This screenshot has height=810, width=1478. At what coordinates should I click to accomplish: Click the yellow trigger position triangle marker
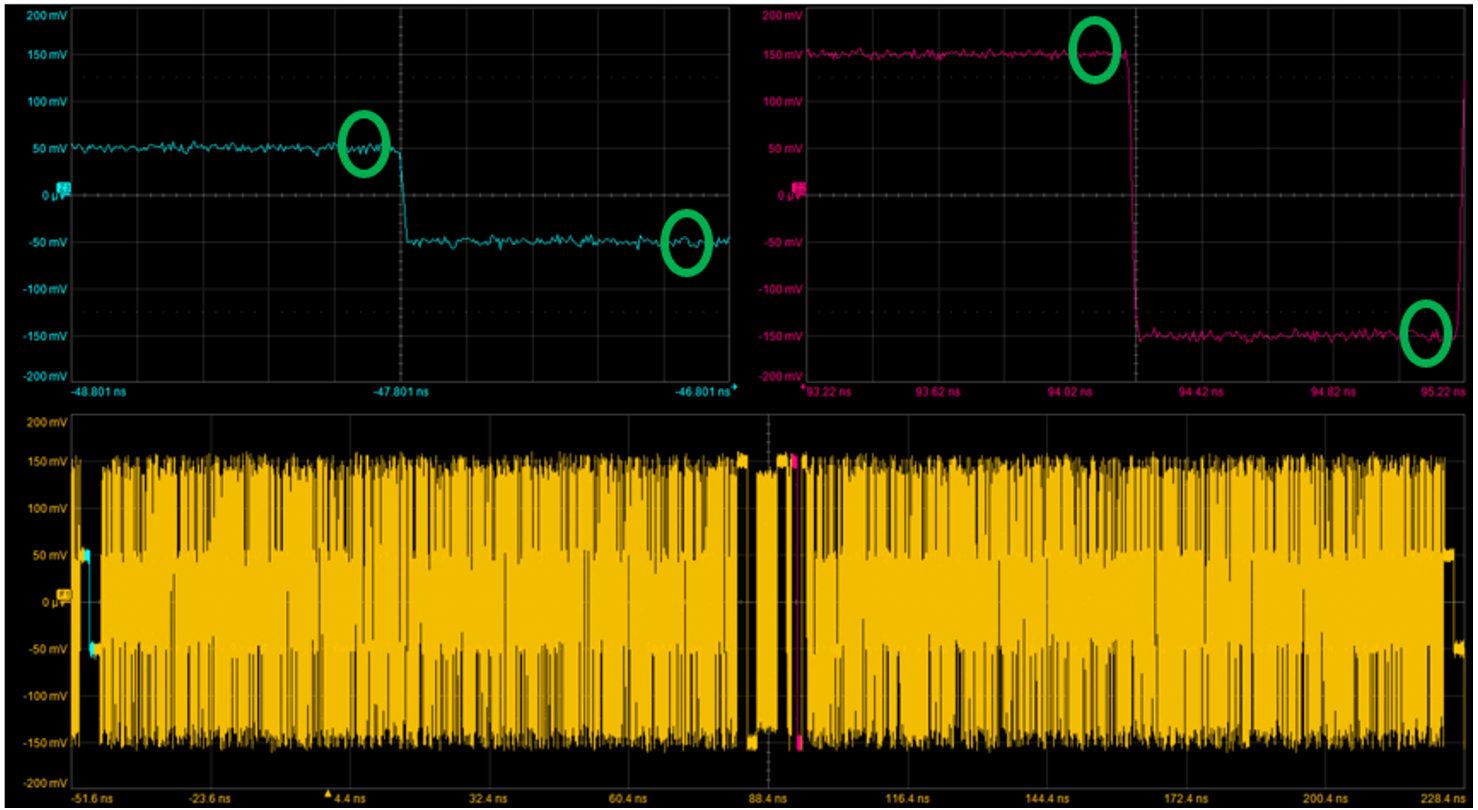(328, 794)
